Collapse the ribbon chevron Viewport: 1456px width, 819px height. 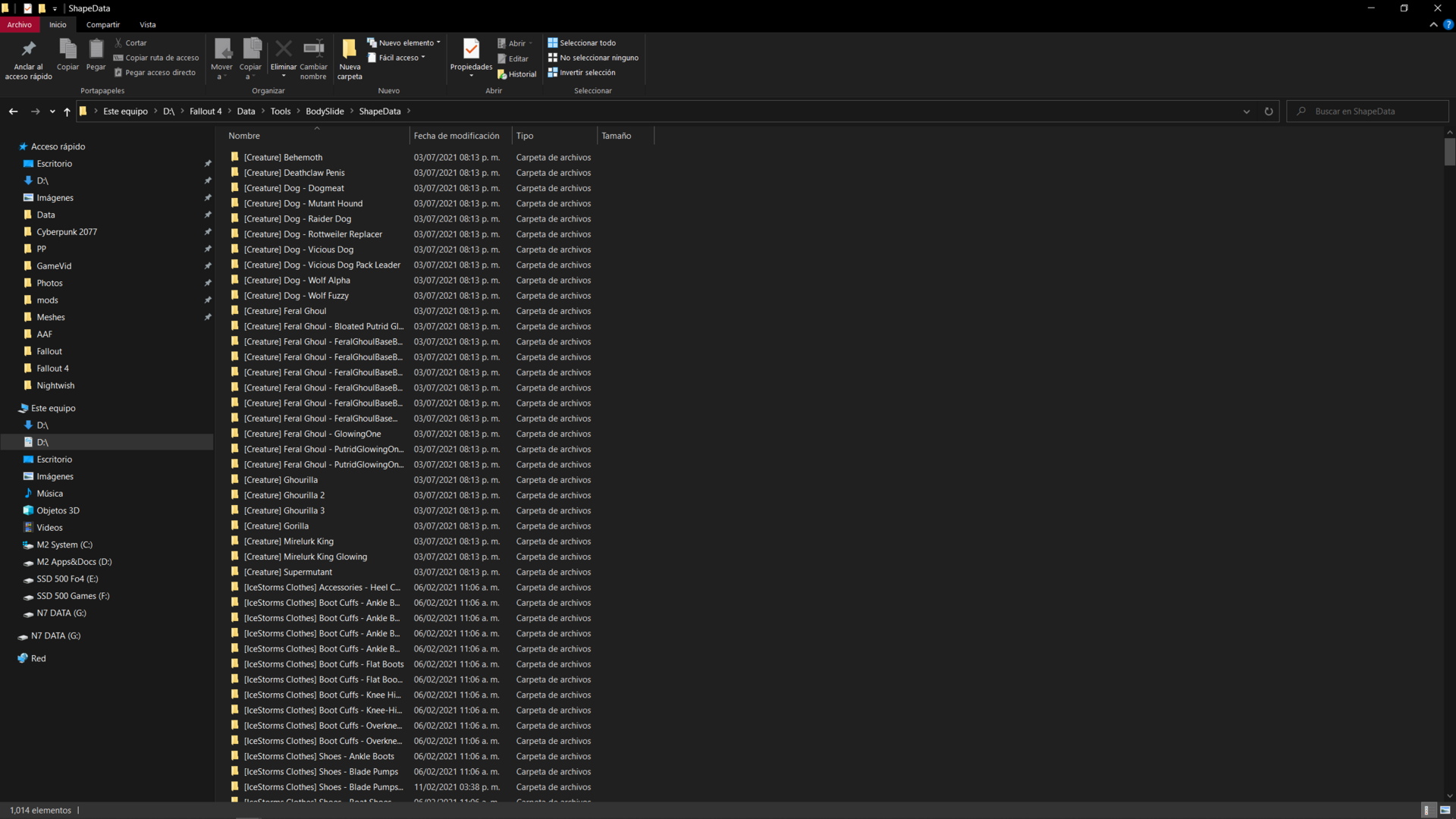point(1433,25)
